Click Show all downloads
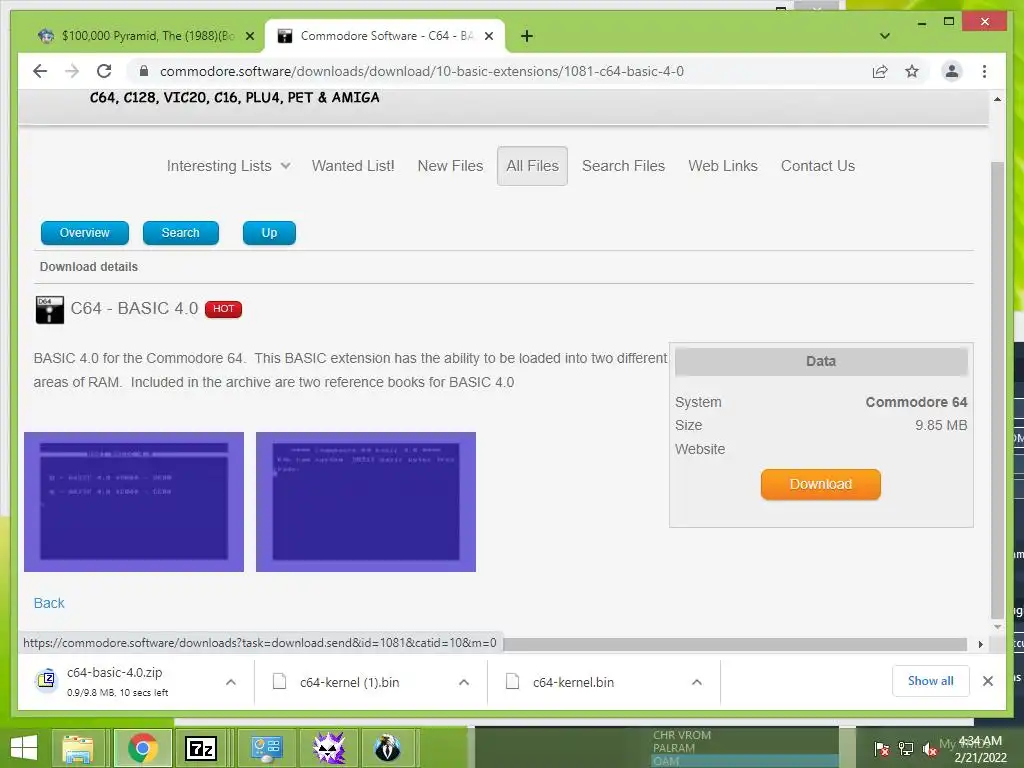The image size is (1024, 768). 930,681
